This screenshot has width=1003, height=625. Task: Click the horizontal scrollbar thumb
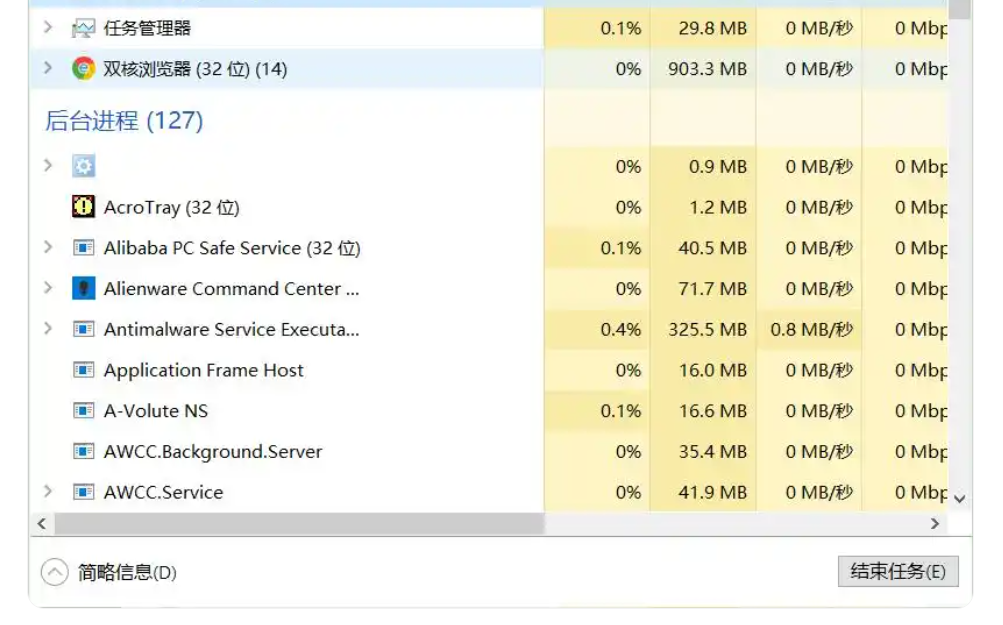pyautogui.click(x=299, y=524)
